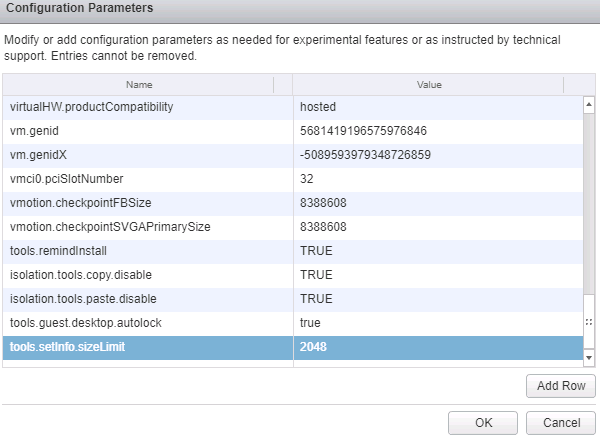This screenshot has height=441, width=600.
Task: Confirm the dialog with OK
Action: (x=483, y=422)
